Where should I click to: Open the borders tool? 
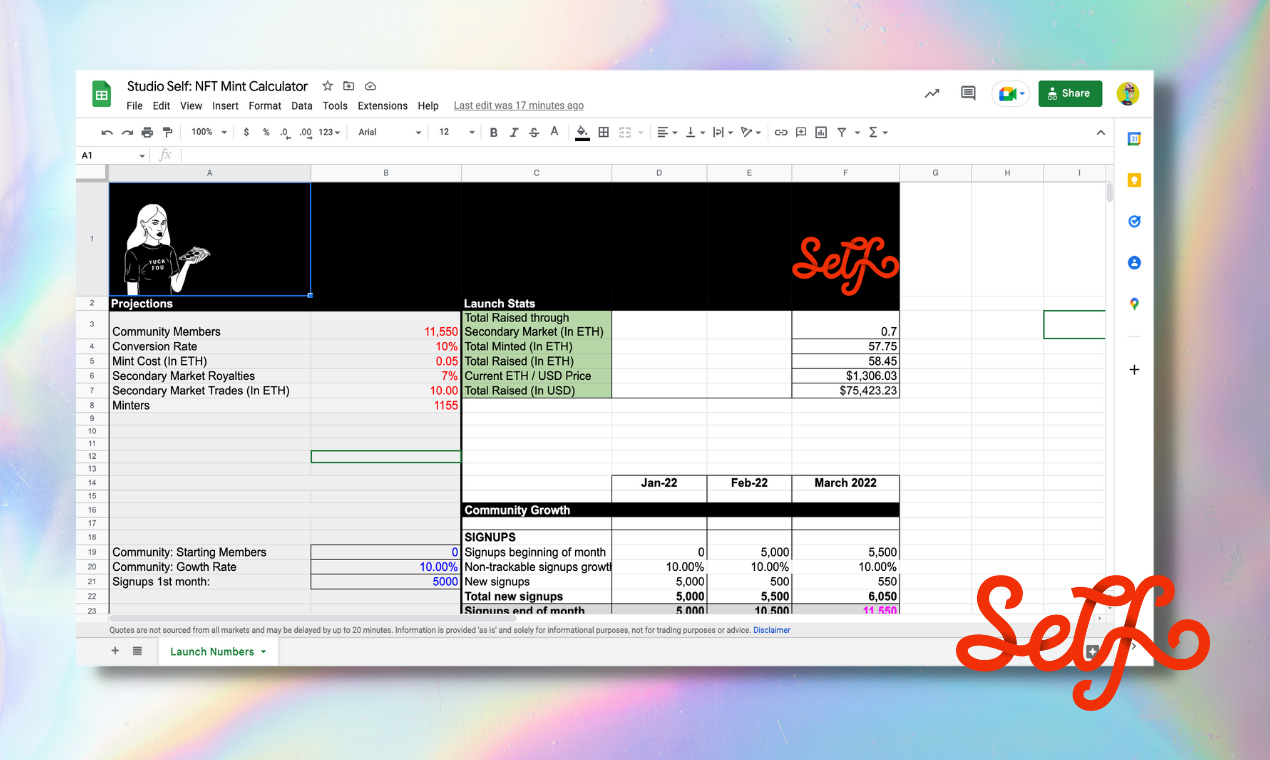click(604, 132)
